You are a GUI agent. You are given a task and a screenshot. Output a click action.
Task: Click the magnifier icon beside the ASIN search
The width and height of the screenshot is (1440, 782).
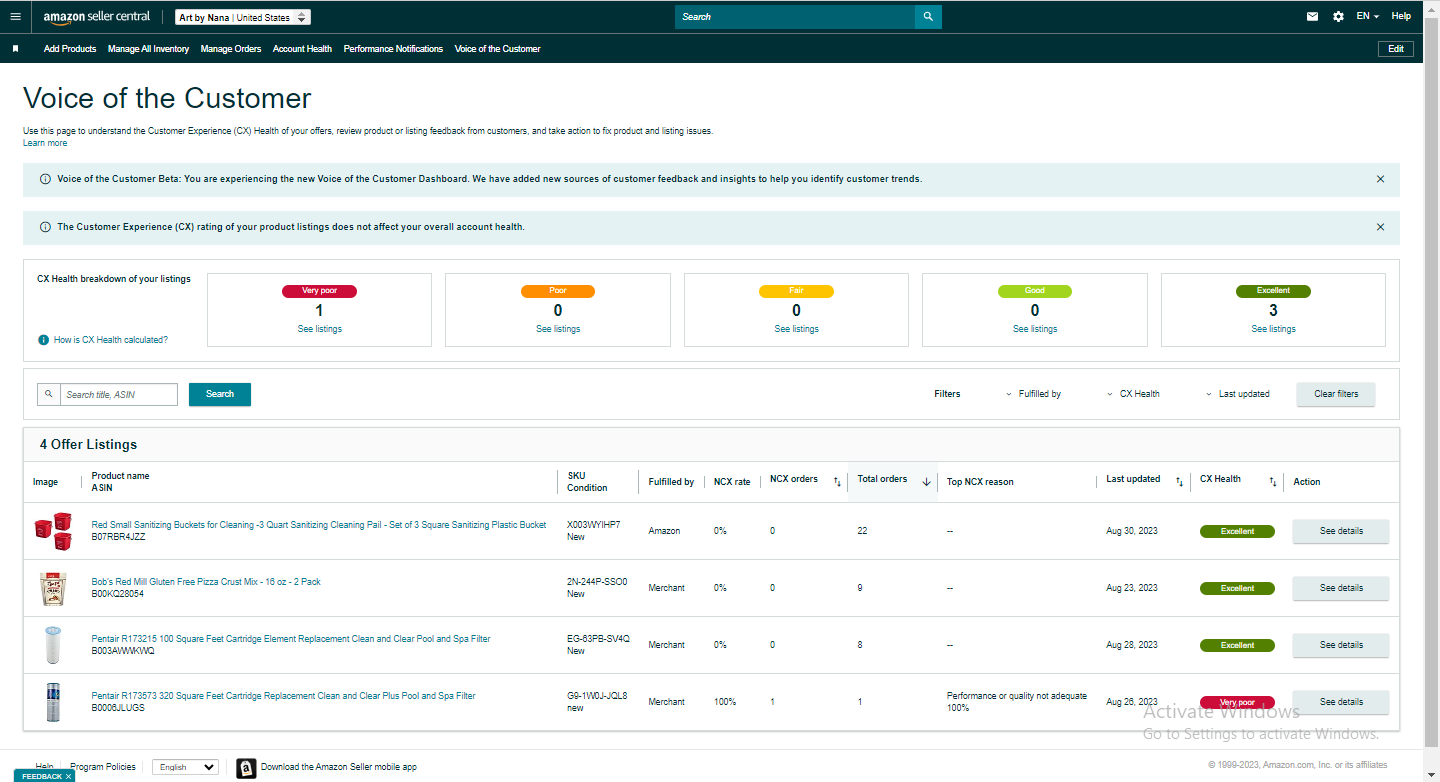coord(49,395)
